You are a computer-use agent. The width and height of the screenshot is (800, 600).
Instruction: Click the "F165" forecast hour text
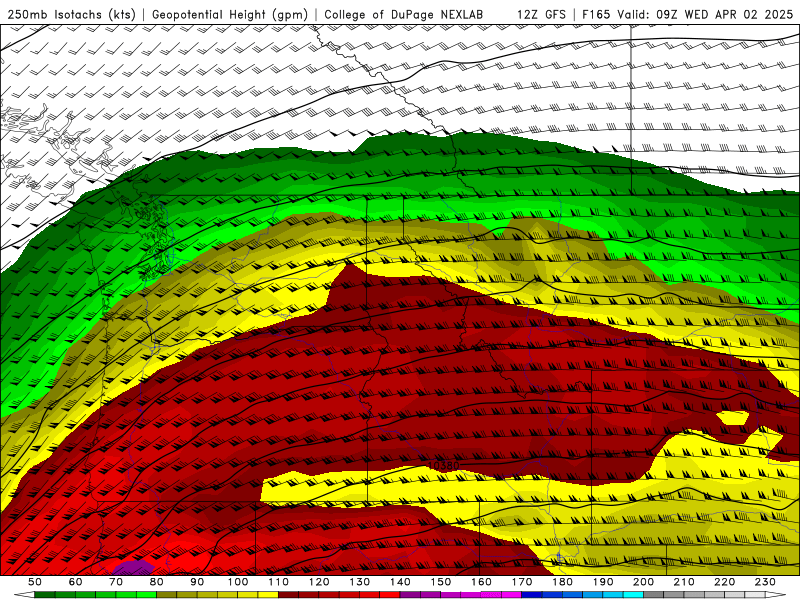pyautogui.click(x=596, y=15)
